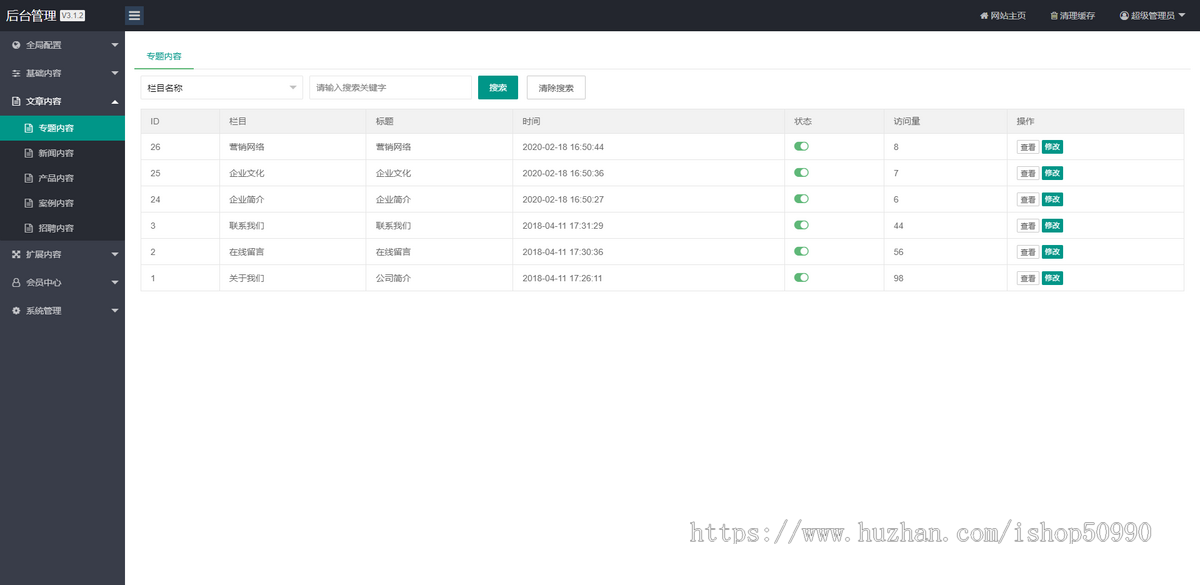
Task: Click the puzzle icon beside 扩展内容
Action: click(x=16, y=254)
